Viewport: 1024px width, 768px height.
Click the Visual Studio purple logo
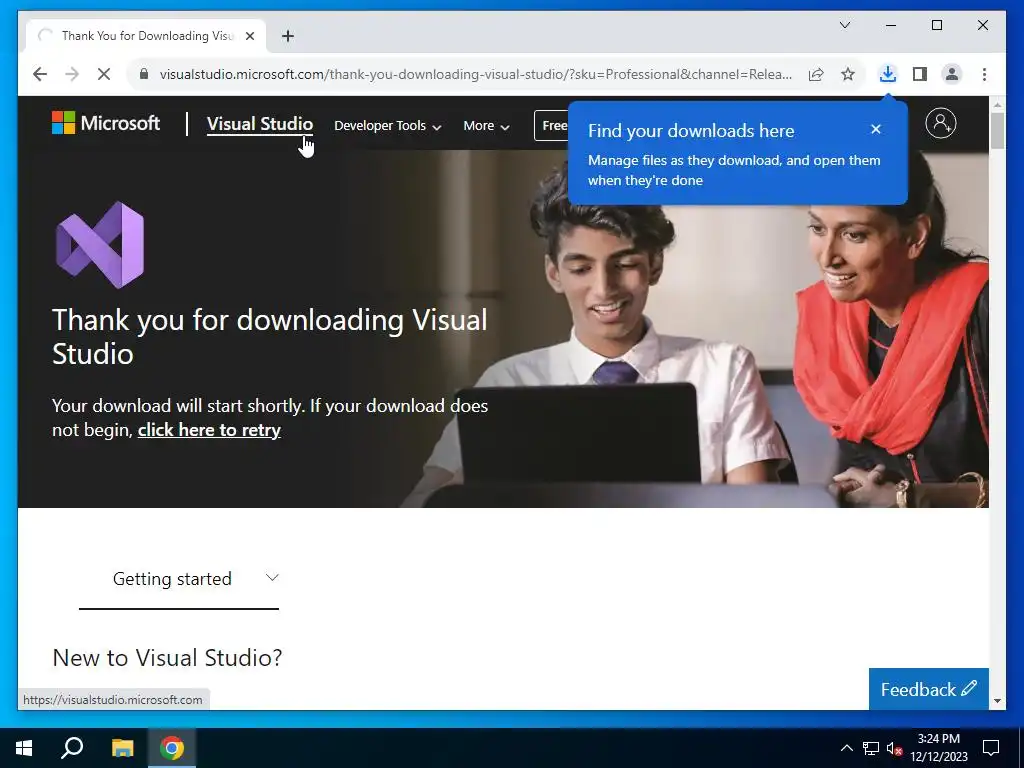click(100, 245)
